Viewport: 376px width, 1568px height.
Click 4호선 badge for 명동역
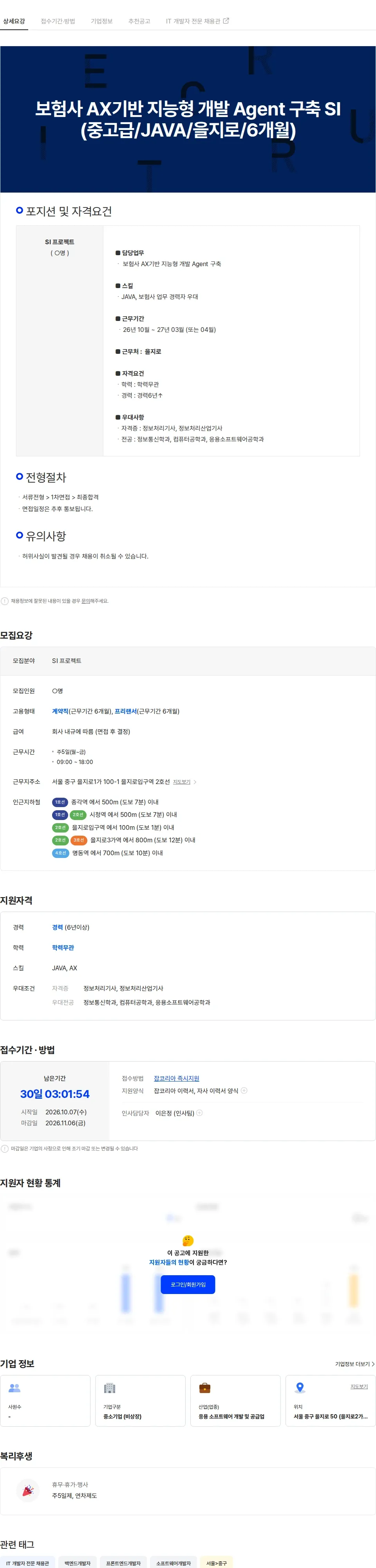pyautogui.click(x=60, y=853)
